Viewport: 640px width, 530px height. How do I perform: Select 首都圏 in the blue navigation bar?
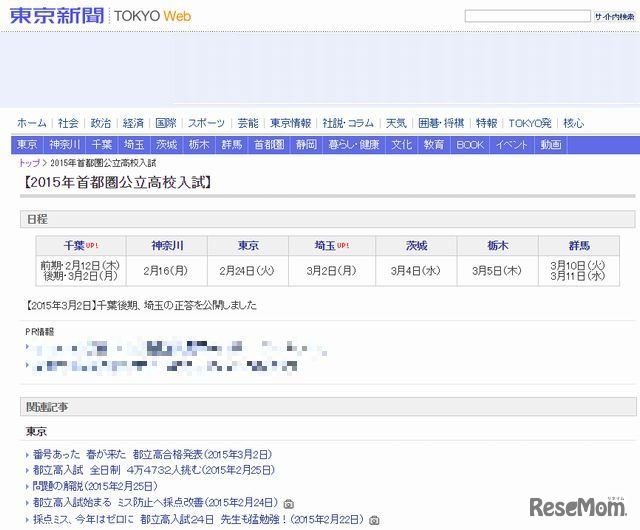point(269,145)
